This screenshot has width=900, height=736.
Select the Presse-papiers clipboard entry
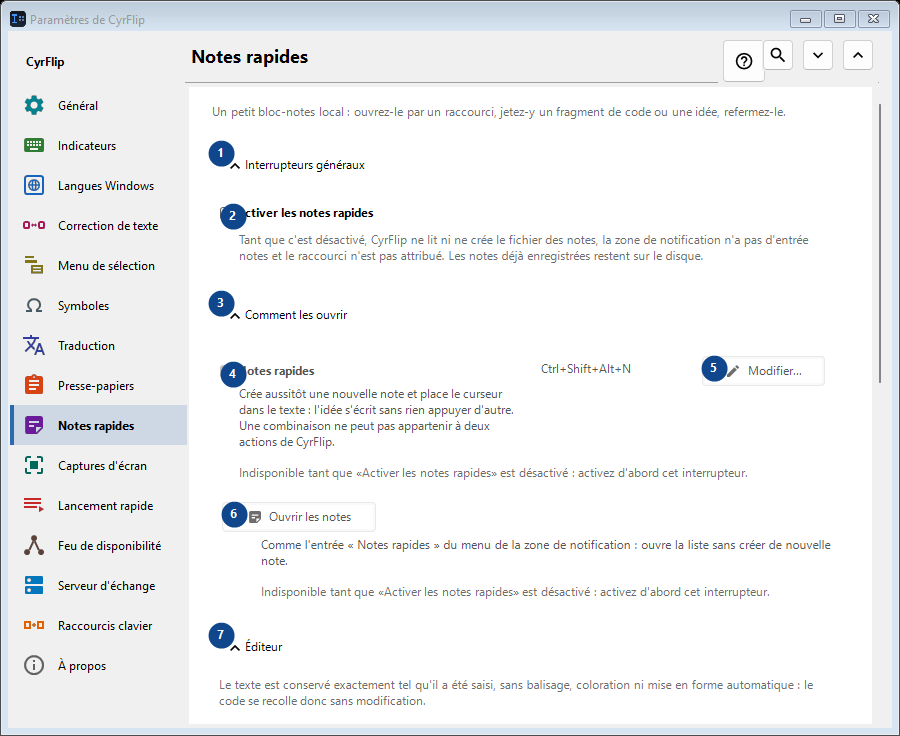tap(99, 386)
